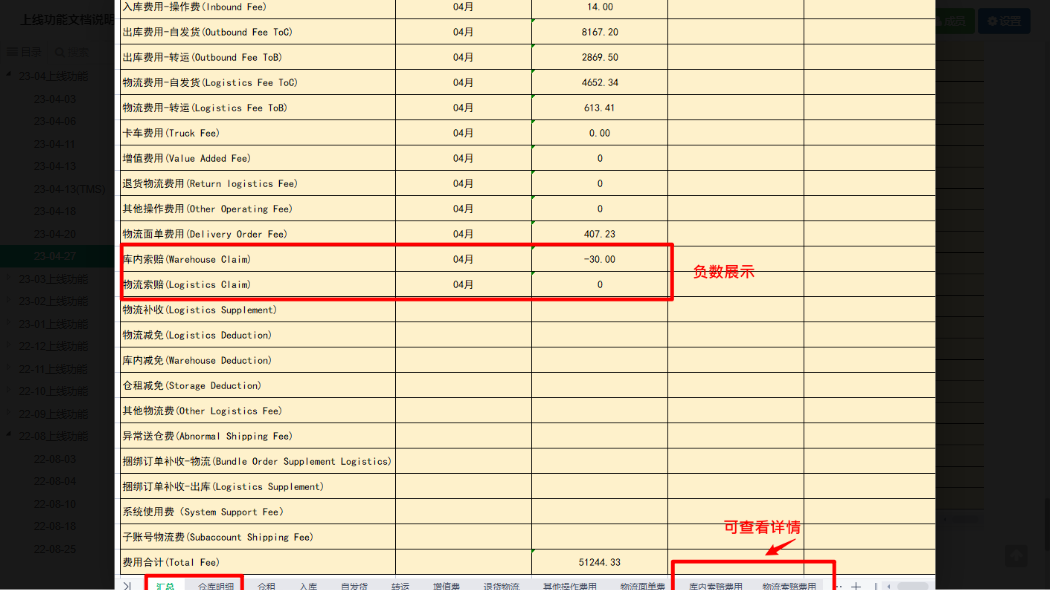Open the 23-04-03 document entry

(x=55, y=99)
